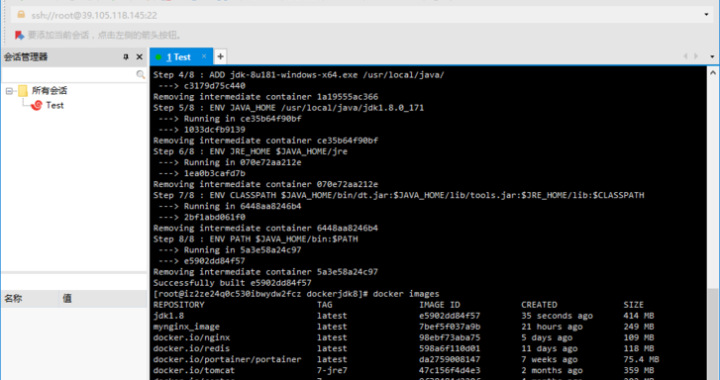Select the Test session entry

point(55,106)
